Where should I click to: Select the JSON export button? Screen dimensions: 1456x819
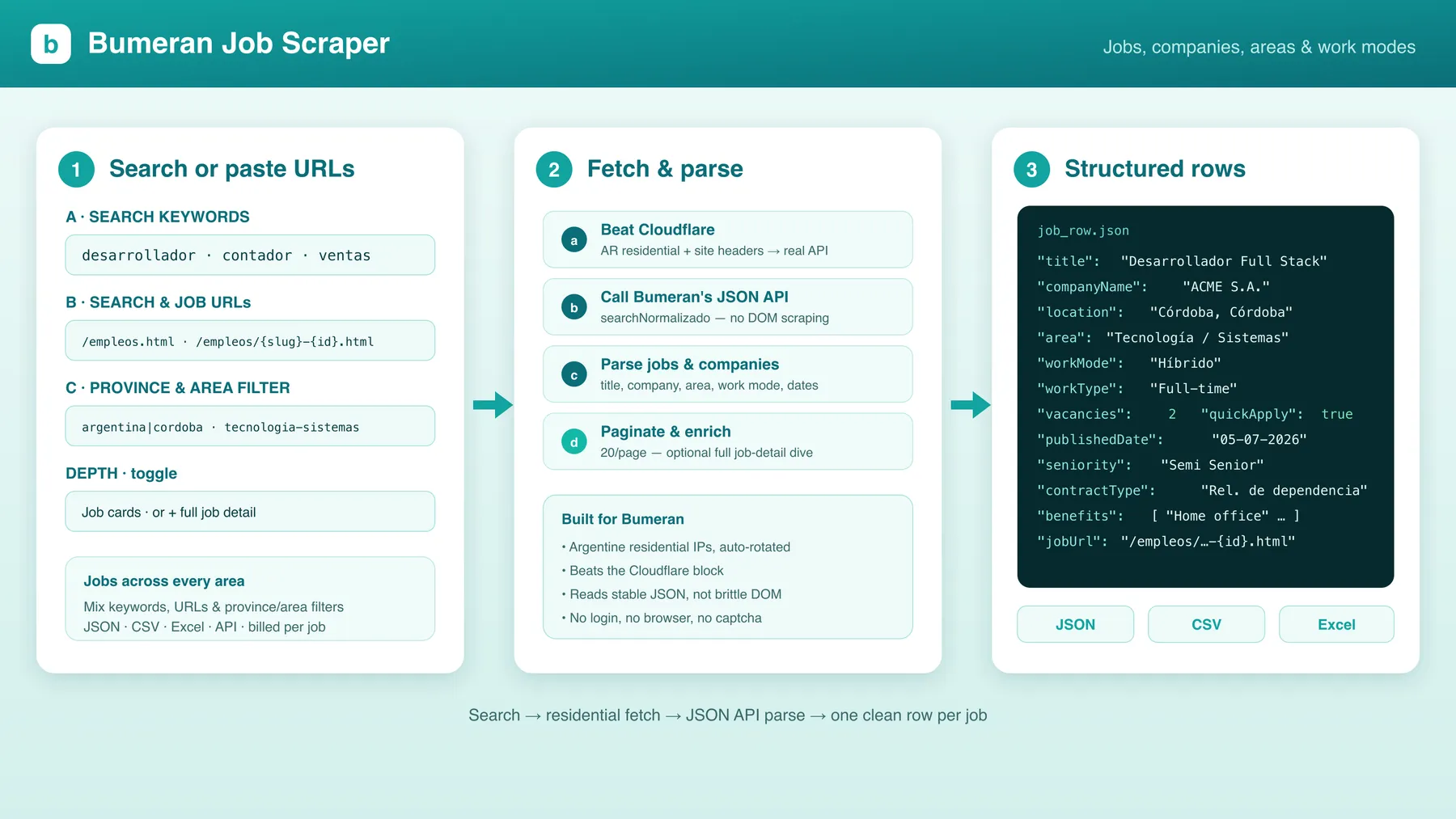(x=1075, y=624)
